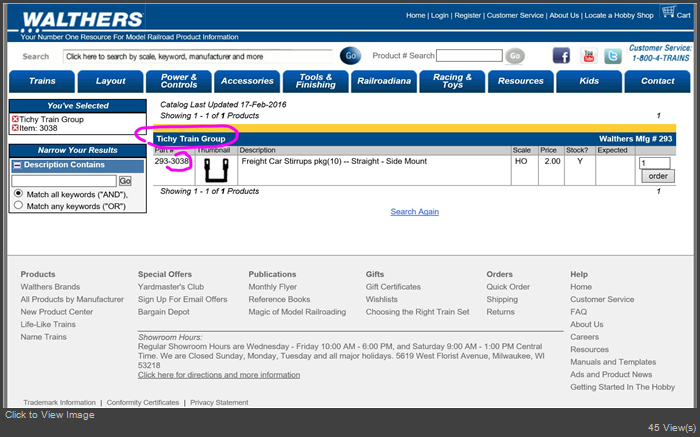Viewport: 700px width, 437px height.
Task: Open Name Trains link
Action: click(43, 337)
